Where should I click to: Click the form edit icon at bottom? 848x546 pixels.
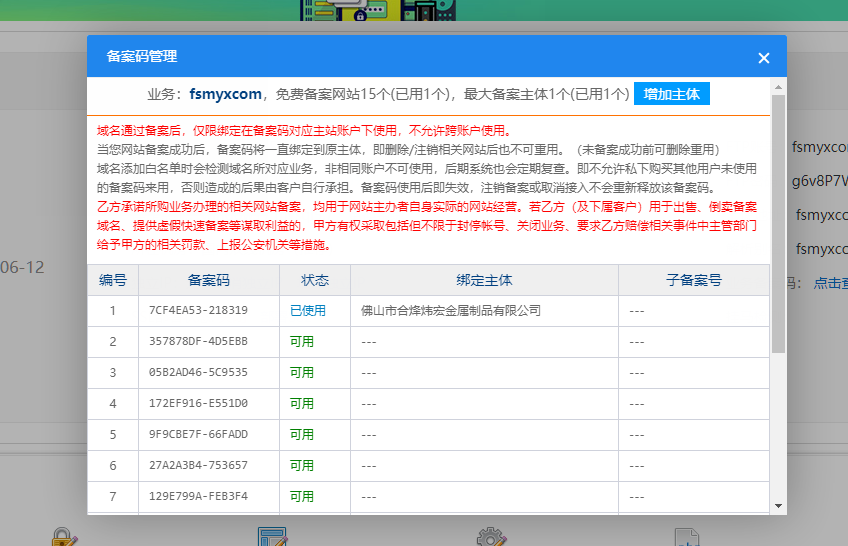pyautogui.click(x=272, y=538)
